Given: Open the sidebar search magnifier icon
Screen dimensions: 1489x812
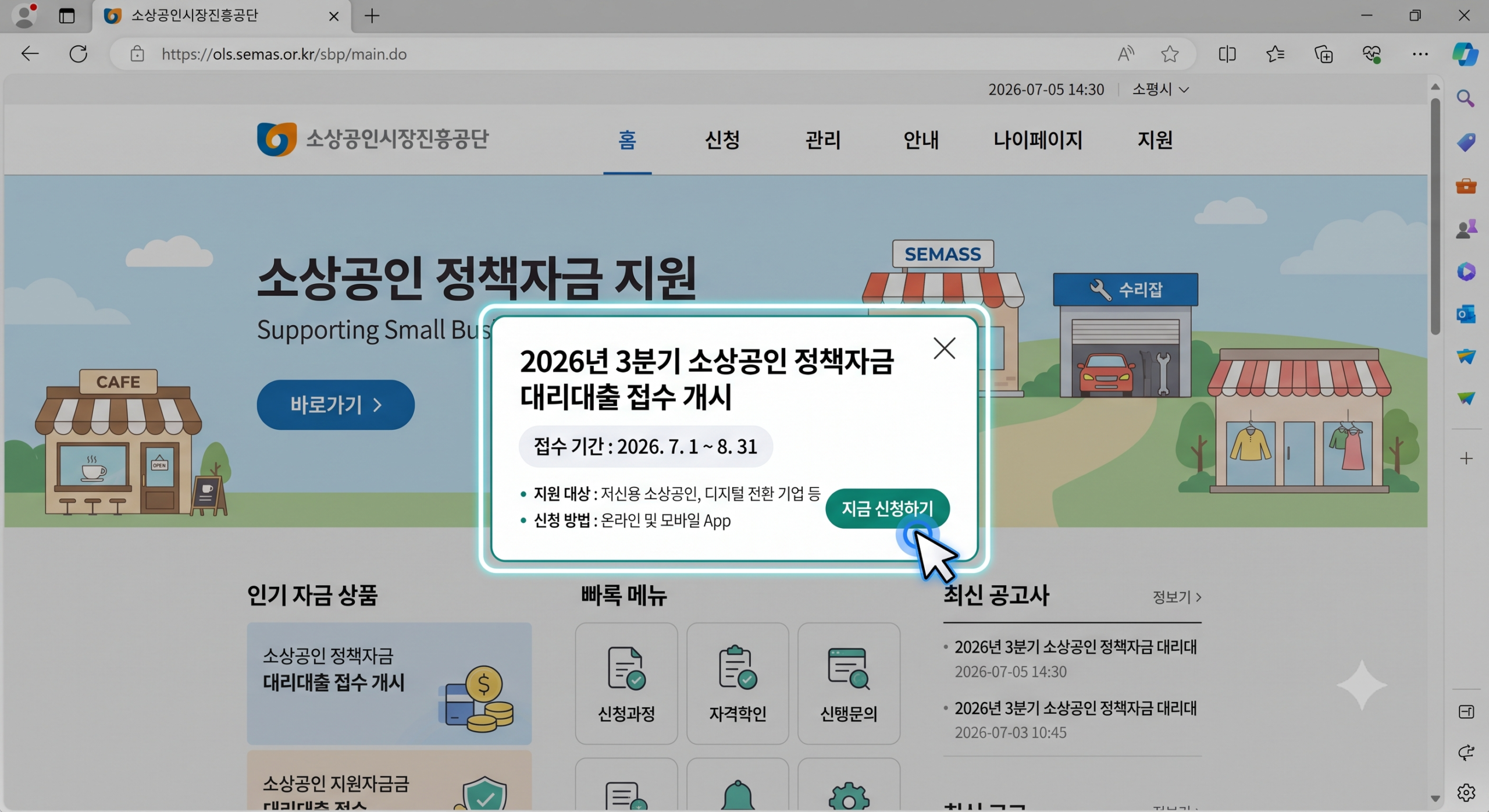Looking at the screenshot, I should click(1466, 98).
